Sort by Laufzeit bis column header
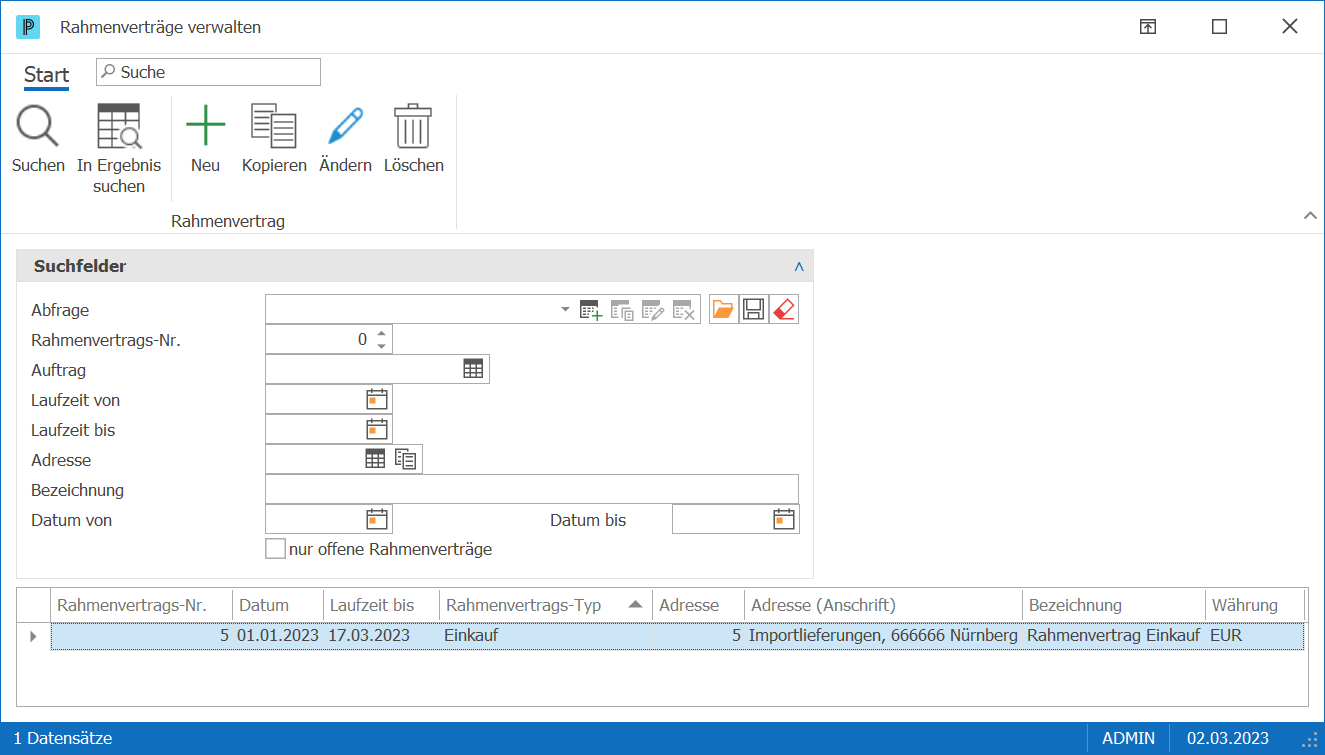This screenshot has width=1325, height=755. (381, 605)
